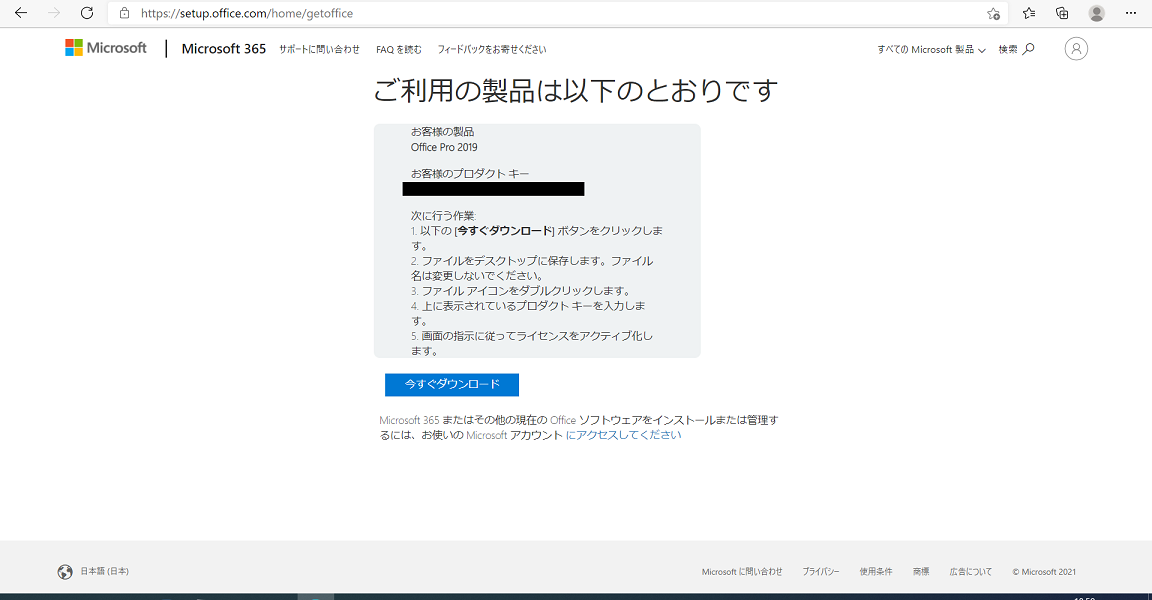The image size is (1152, 600).
Task: Open 商標 footer link
Action: (921, 571)
